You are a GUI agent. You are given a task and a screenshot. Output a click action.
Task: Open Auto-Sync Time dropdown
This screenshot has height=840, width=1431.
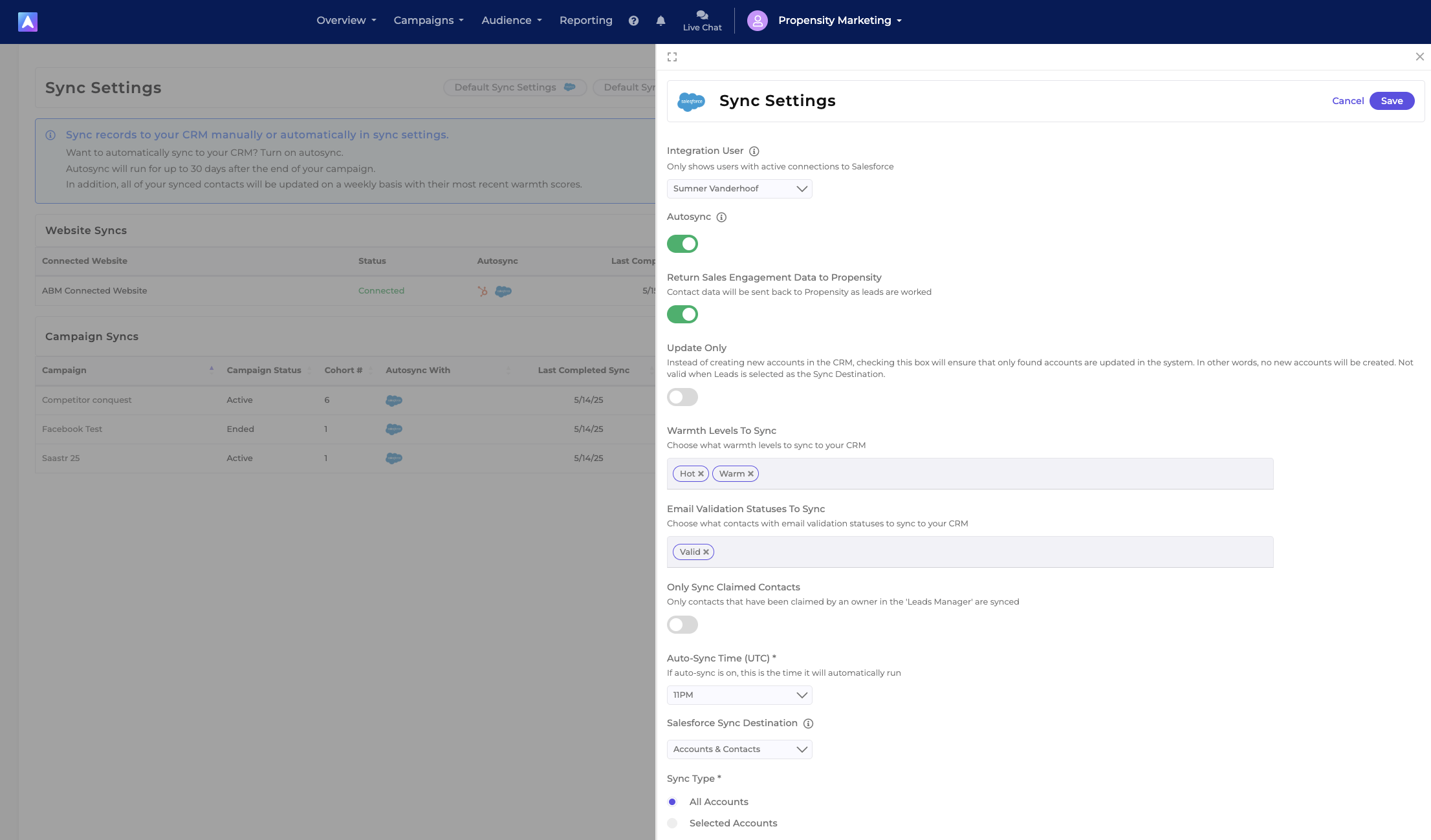coord(739,695)
